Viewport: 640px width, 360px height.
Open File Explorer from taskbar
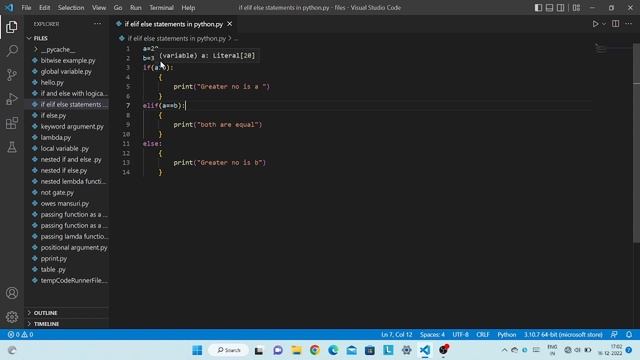click(296, 350)
